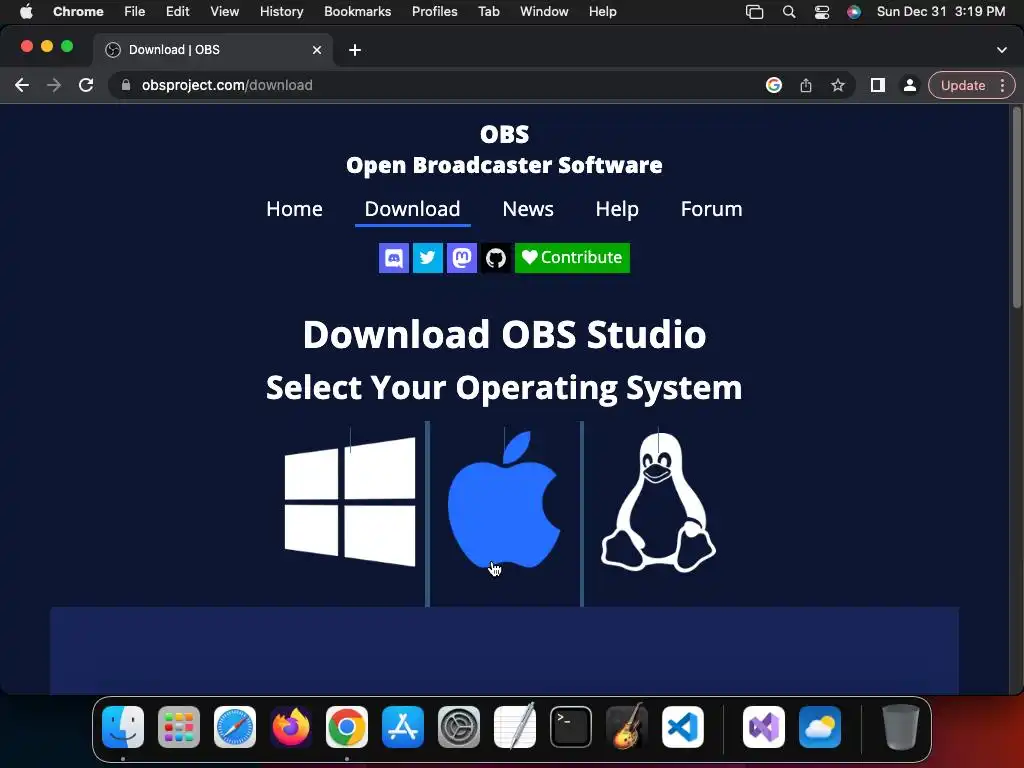
Task: Launch Visual Studio from the Dock
Action: pos(764,727)
